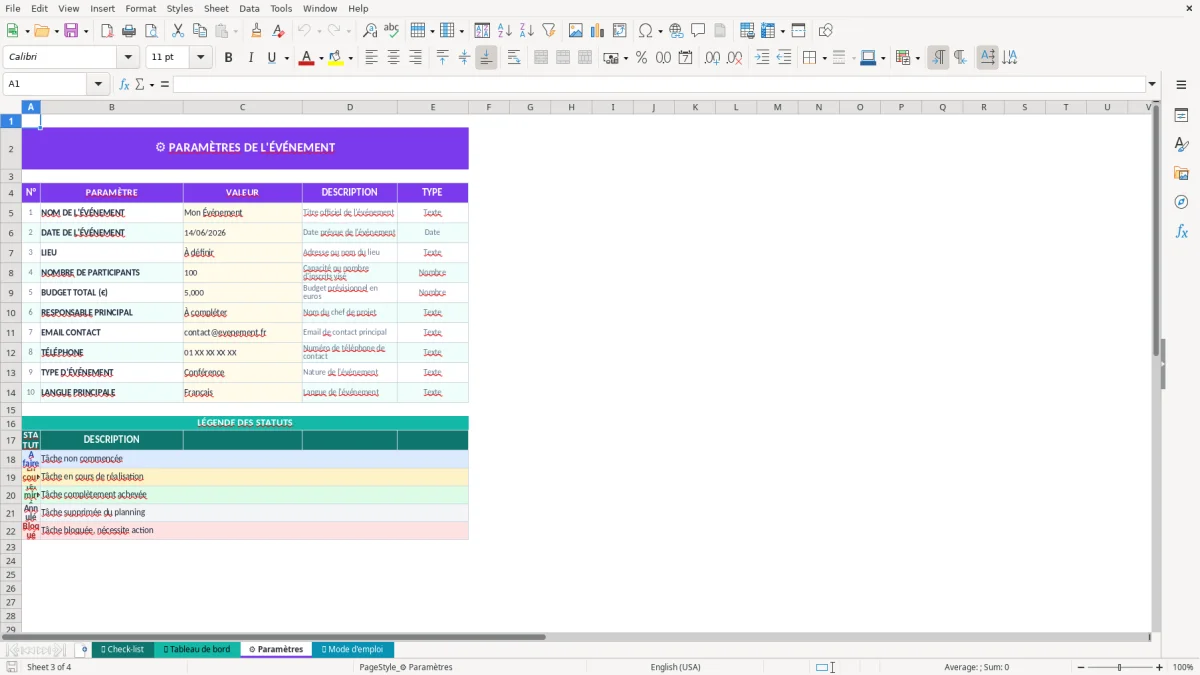Open the Font Color dropdown arrow
This screenshot has width=1200, height=675.
point(321,58)
